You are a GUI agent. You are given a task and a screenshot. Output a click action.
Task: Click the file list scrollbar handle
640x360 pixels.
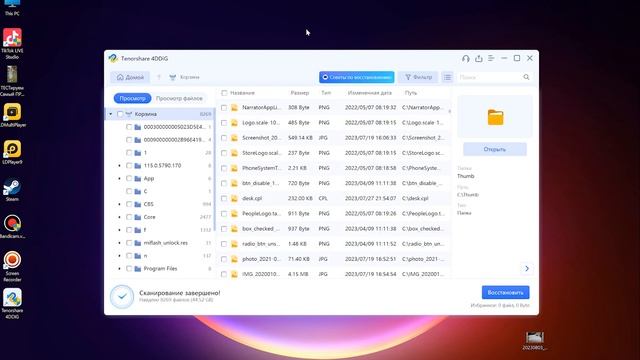(449, 111)
